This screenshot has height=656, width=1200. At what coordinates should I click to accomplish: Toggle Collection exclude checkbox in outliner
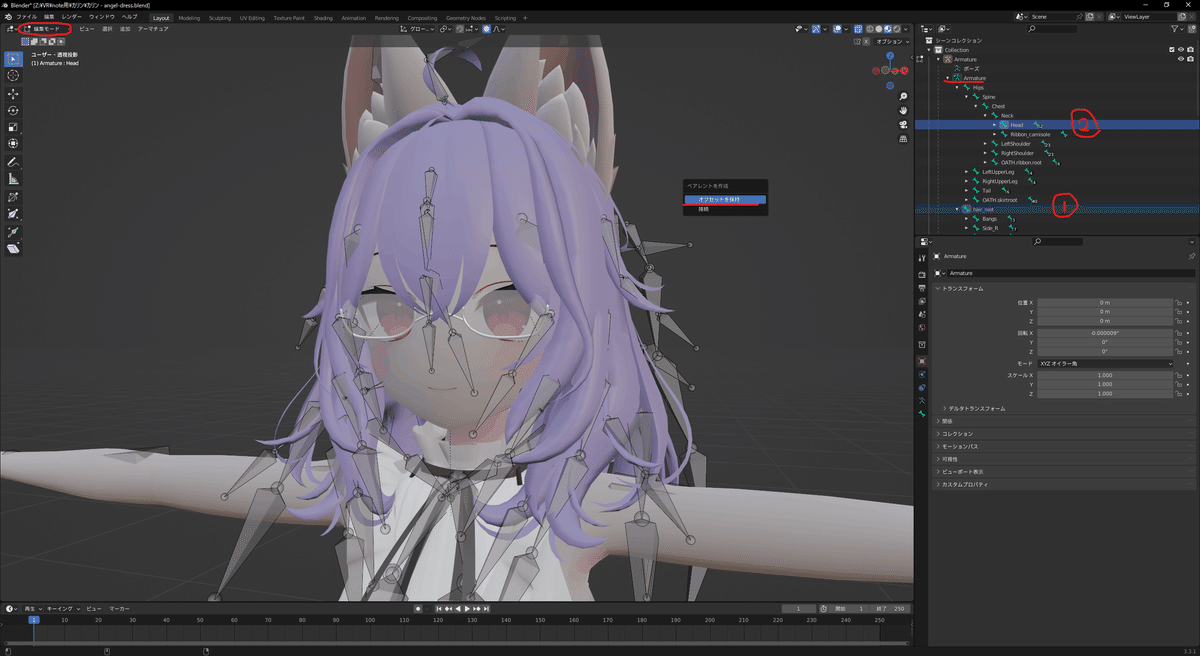pos(1172,50)
